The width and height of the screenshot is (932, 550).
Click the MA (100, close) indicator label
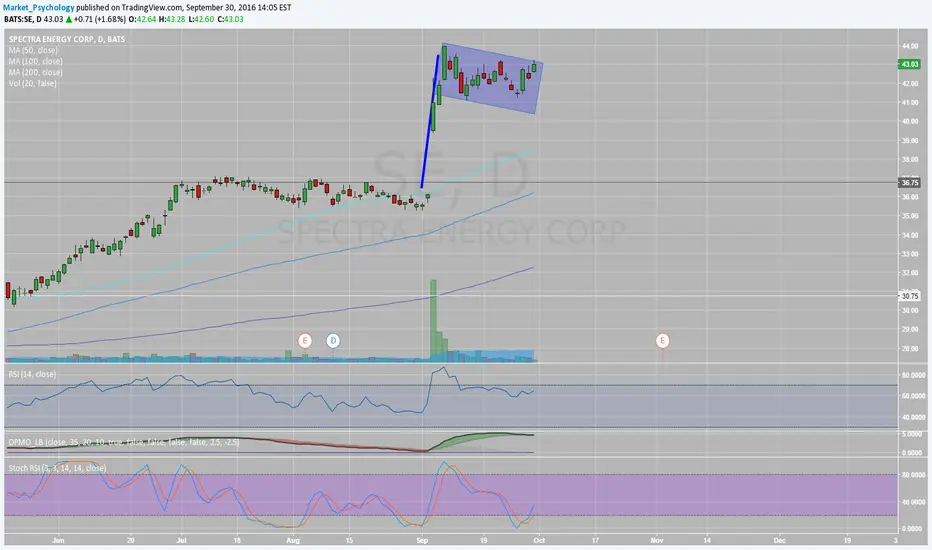[x=36, y=61]
